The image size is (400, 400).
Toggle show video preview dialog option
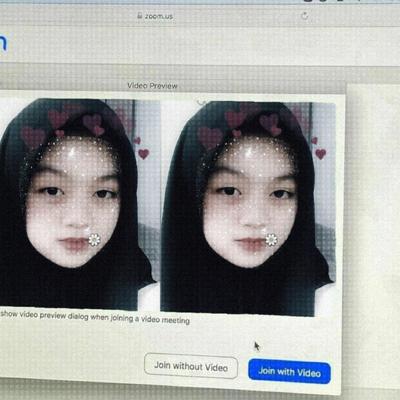coord(95,316)
